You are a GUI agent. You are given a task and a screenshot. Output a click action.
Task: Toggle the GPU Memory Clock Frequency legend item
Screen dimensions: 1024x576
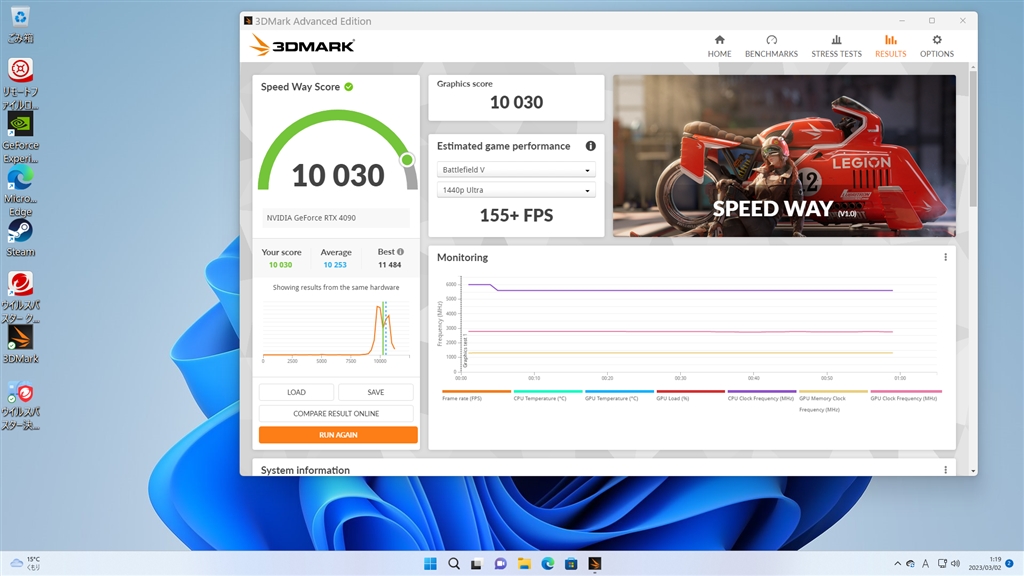tap(833, 401)
